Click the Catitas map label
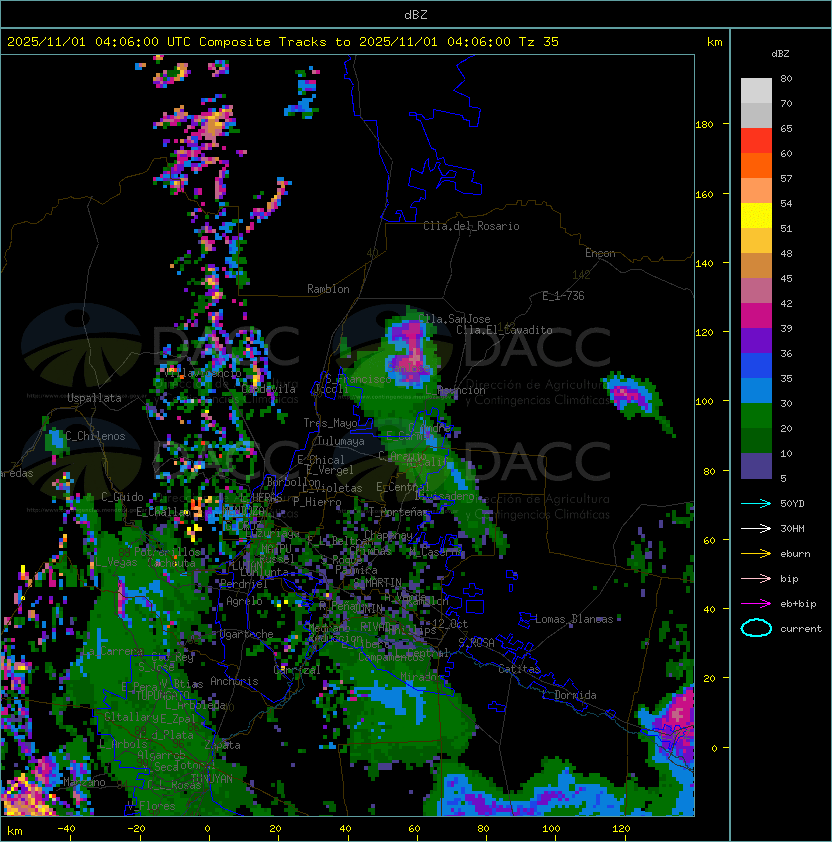 [x=519, y=669]
